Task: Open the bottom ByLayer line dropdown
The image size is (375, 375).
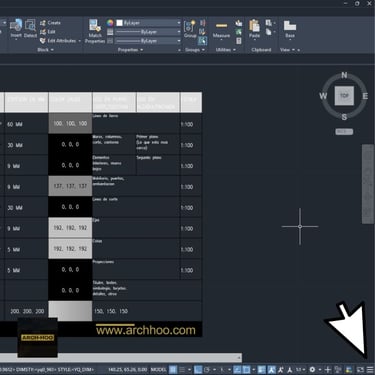Action: [x=148, y=41]
